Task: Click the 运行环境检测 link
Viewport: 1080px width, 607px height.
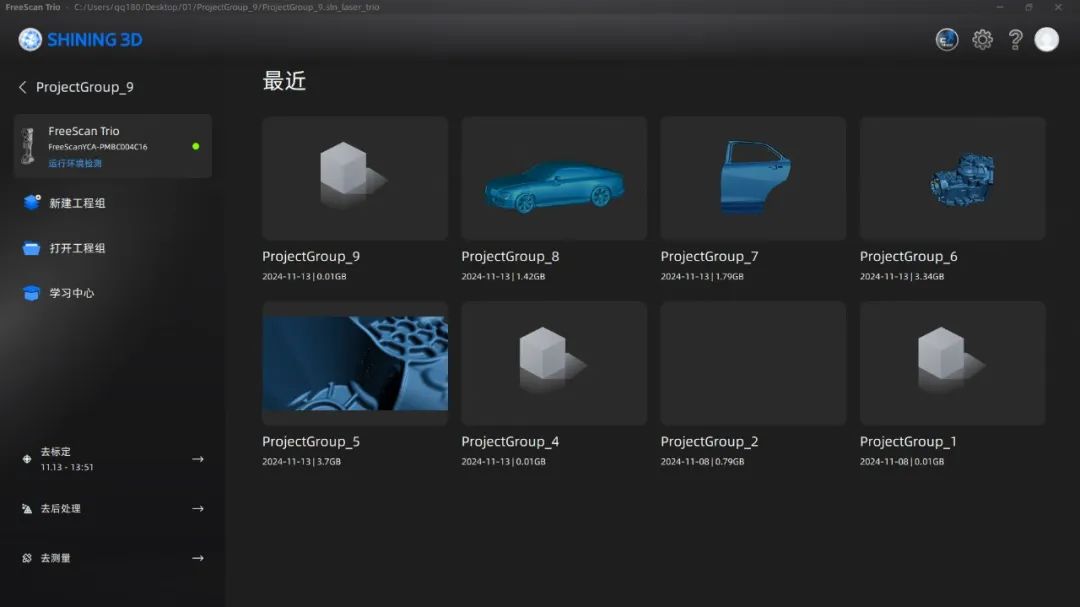Action: [x=75, y=163]
